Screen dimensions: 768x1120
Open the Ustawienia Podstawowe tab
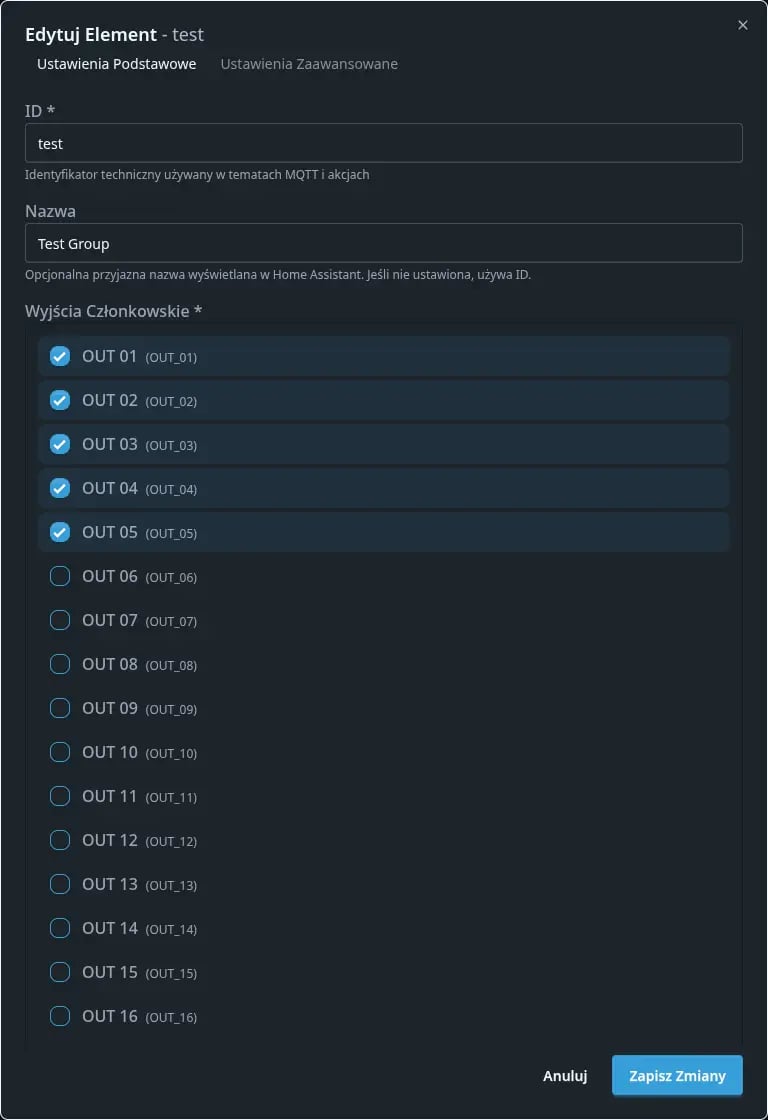coord(115,63)
